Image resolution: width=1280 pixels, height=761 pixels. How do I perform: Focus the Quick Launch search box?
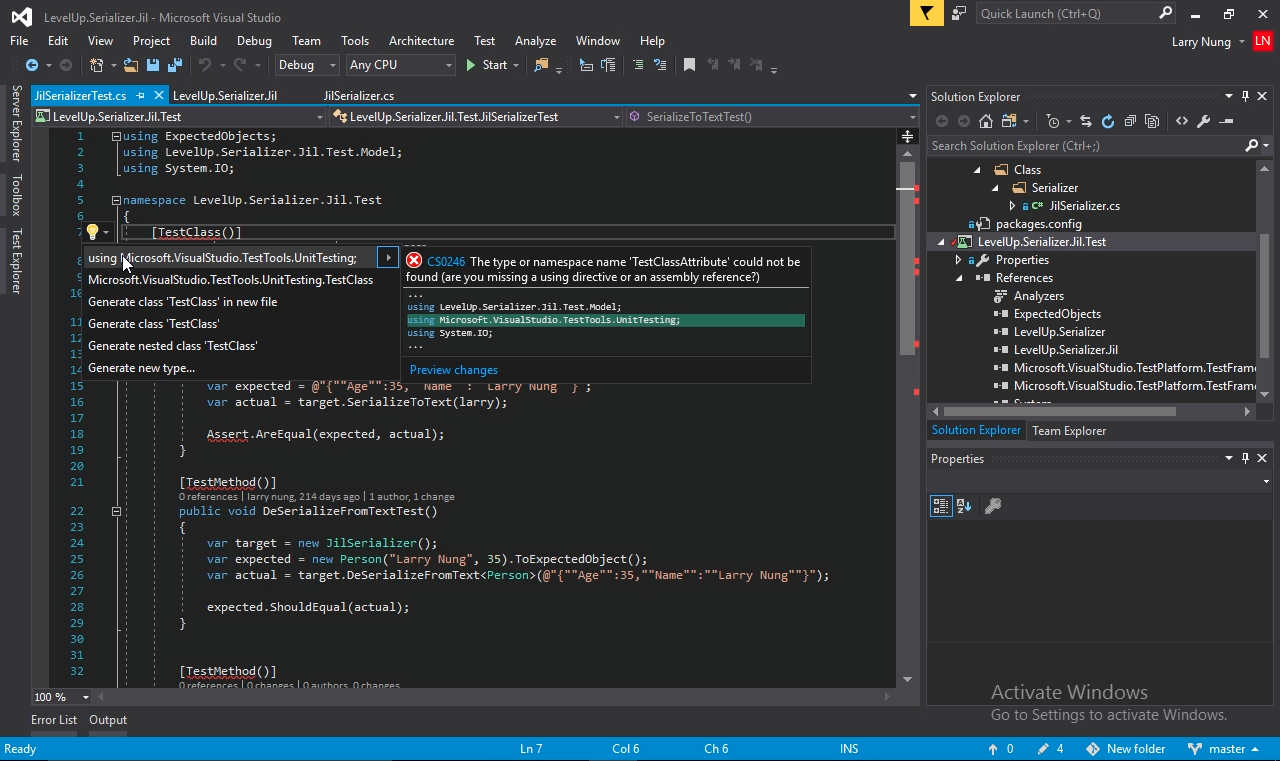coord(1075,14)
